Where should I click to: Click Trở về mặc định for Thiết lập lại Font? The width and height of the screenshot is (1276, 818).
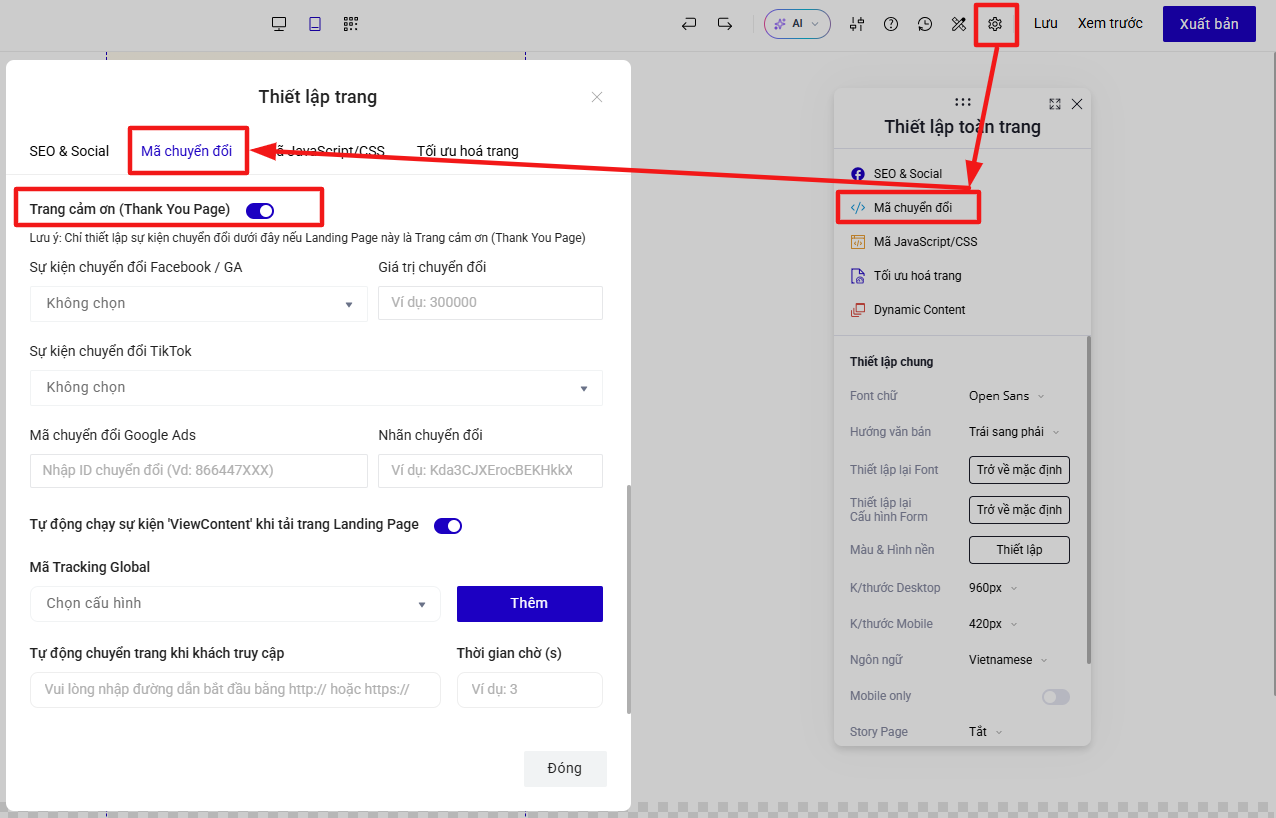(1019, 470)
